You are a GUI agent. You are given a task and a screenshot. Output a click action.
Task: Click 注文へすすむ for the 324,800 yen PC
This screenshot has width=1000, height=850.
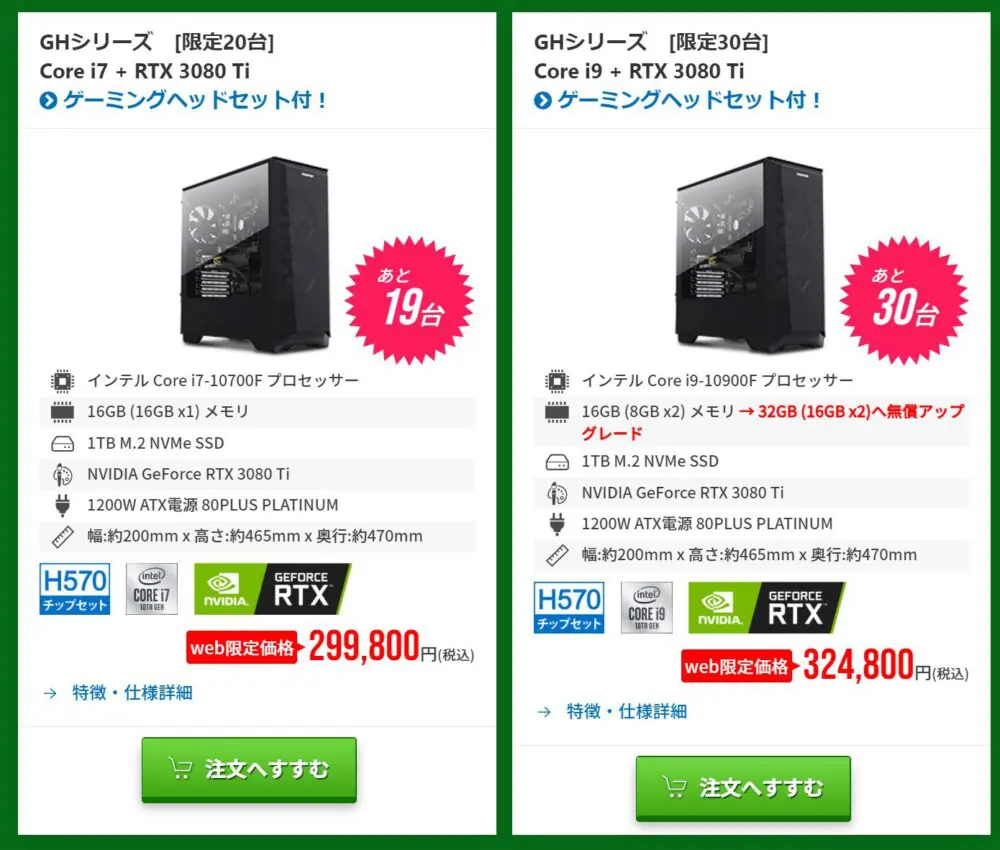pos(743,788)
